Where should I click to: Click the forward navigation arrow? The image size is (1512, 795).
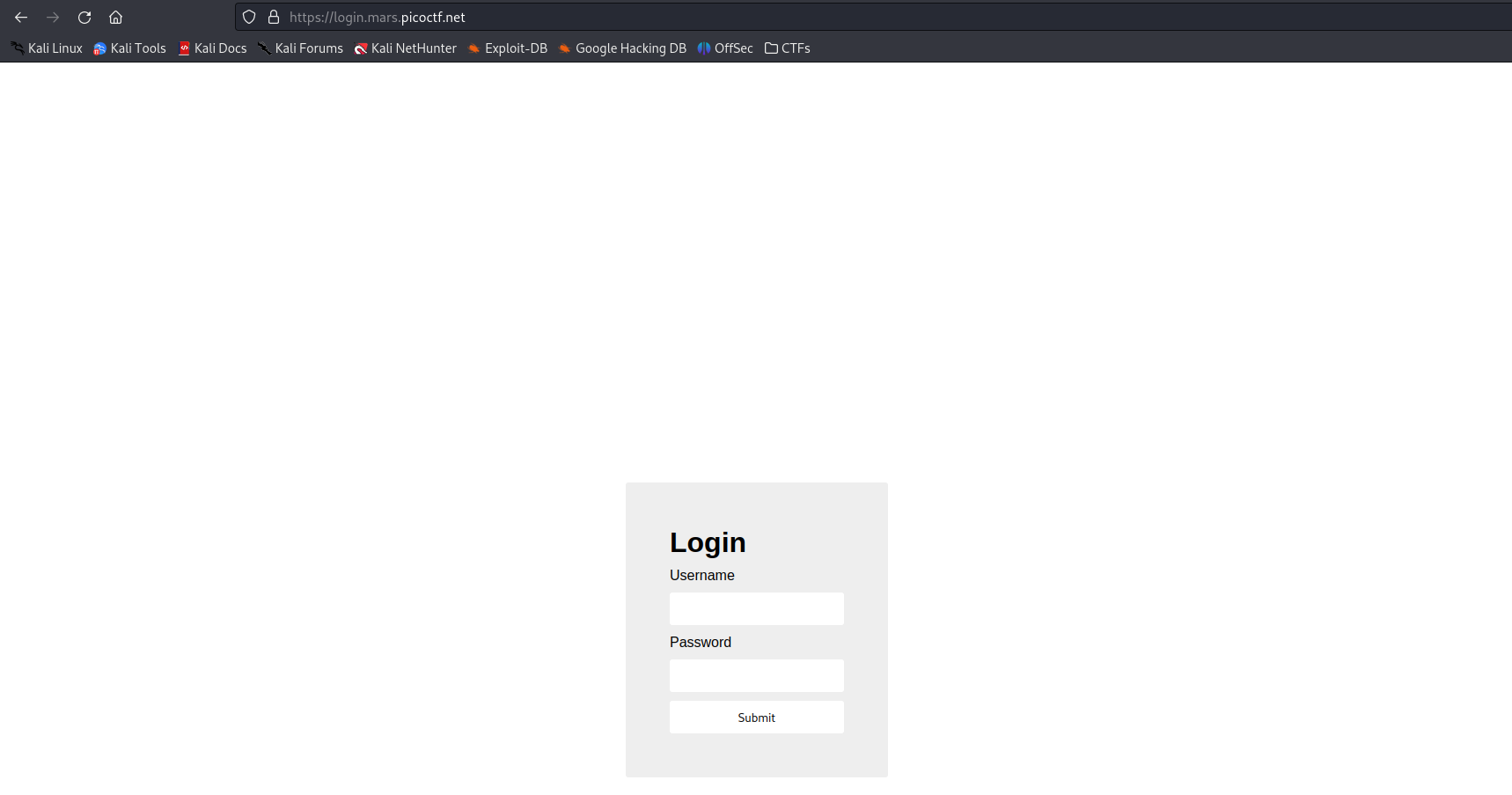coord(53,17)
